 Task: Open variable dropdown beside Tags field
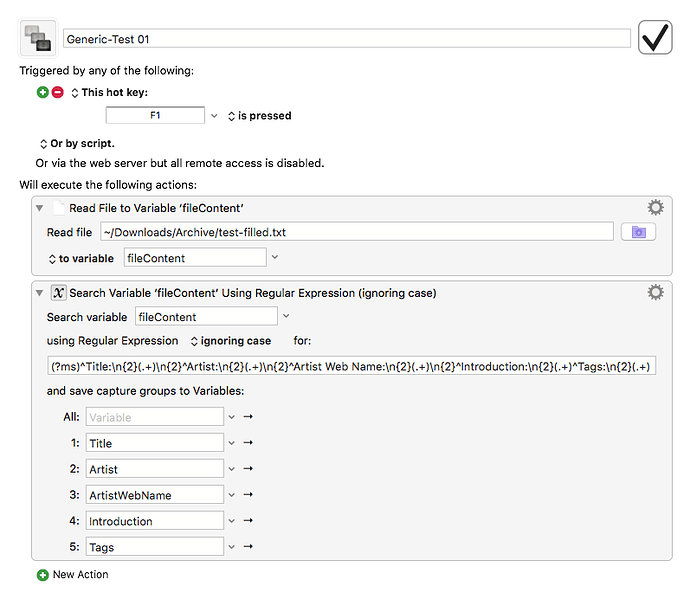click(x=231, y=547)
